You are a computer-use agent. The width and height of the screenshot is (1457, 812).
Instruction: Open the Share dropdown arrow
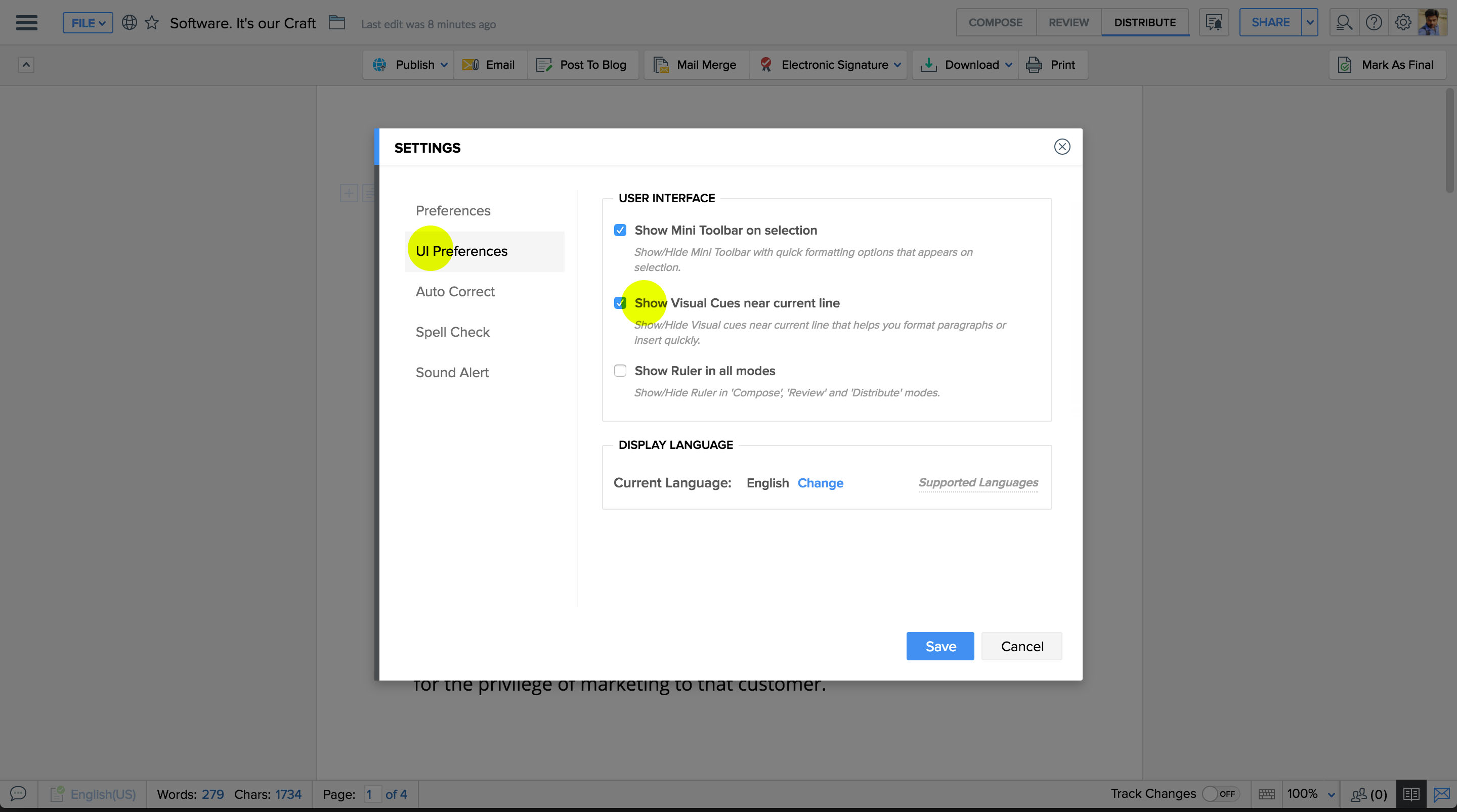(1309, 23)
